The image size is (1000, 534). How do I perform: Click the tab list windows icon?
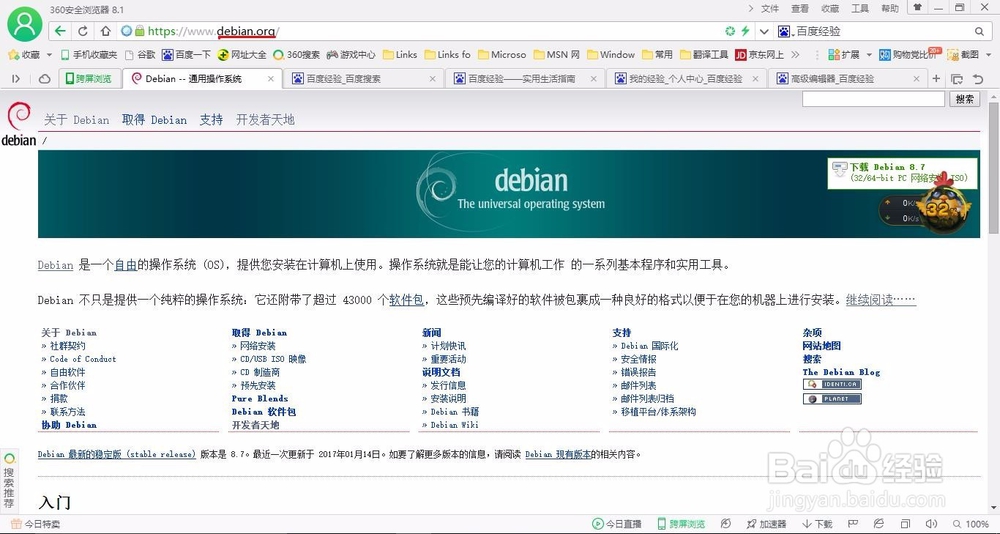pos(957,78)
